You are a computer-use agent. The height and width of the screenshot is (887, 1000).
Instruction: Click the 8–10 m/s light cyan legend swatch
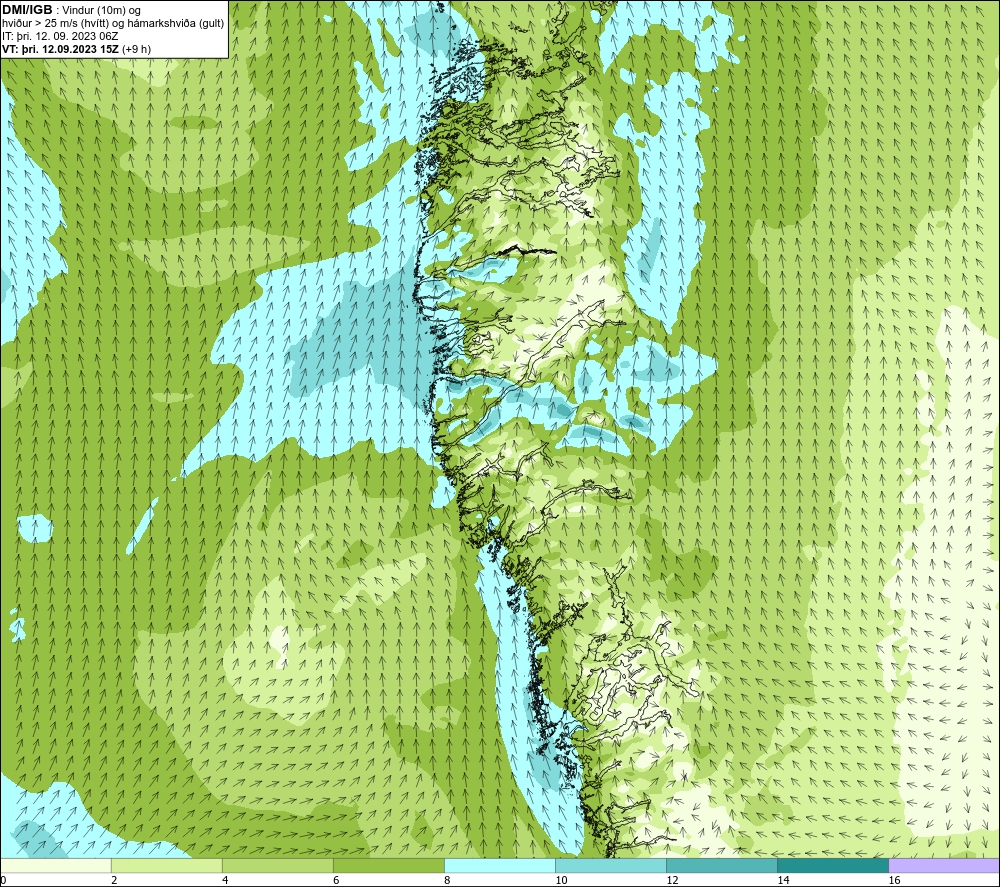click(500, 866)
